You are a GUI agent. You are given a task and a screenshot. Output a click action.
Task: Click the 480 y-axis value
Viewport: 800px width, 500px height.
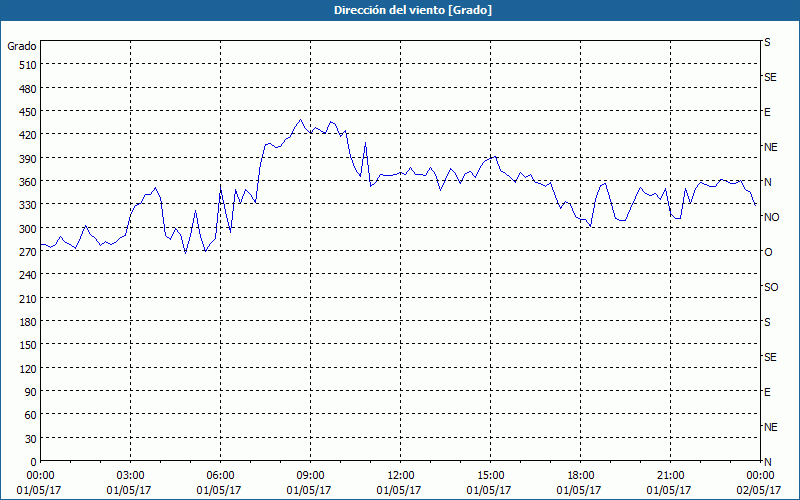28,89
